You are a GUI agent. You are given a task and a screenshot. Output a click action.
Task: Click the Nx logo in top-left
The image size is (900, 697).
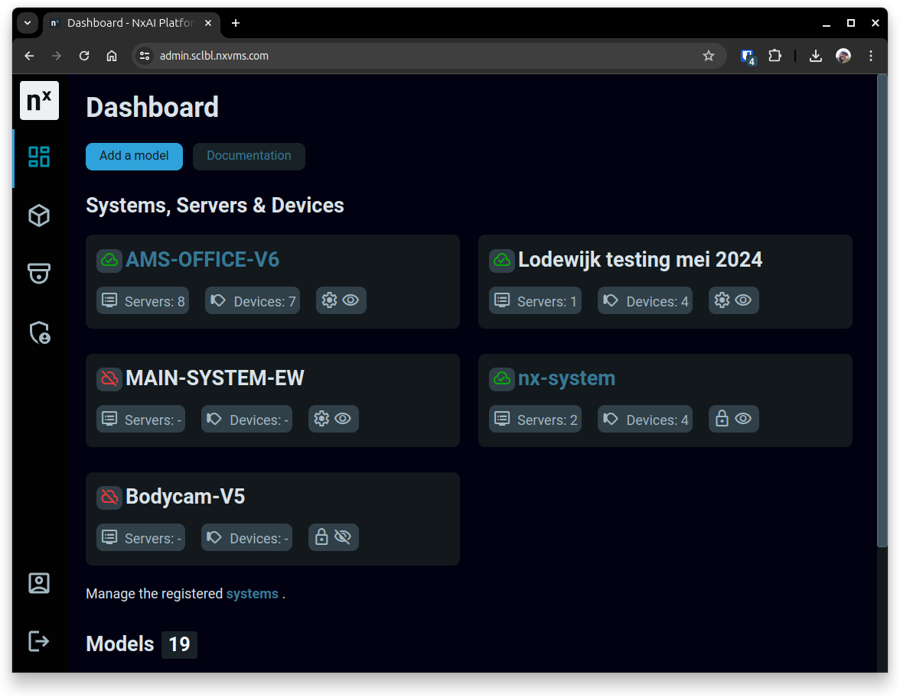39,101
